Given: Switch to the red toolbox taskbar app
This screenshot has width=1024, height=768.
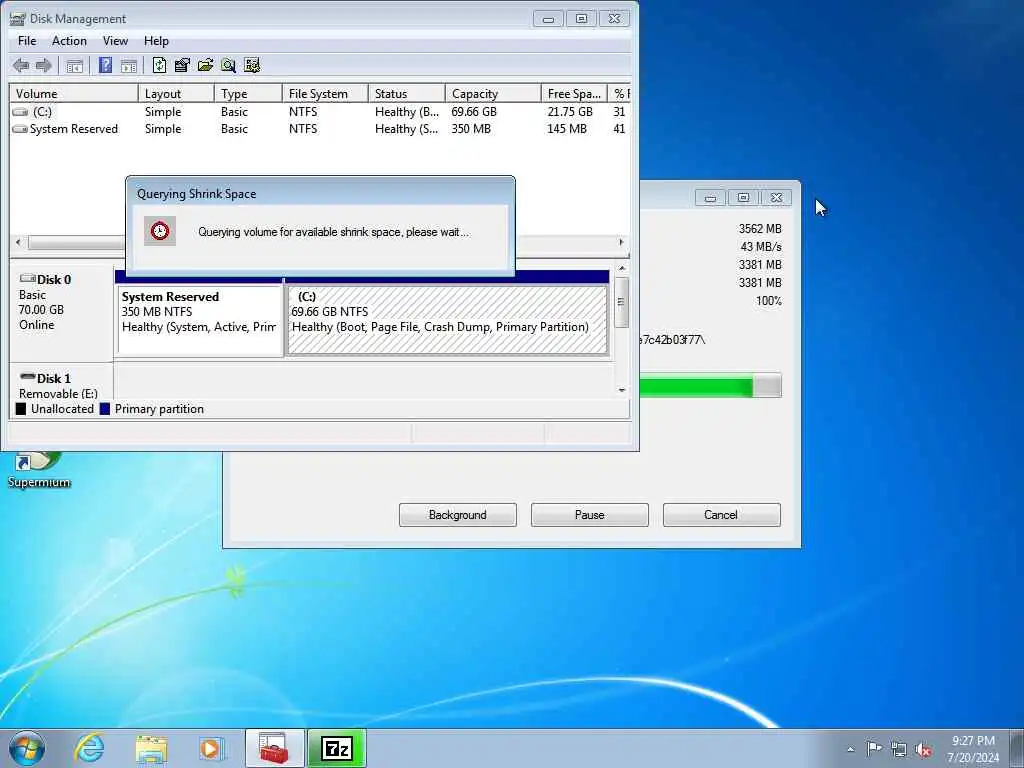Looking at the screenshot, I should [274, 748].
